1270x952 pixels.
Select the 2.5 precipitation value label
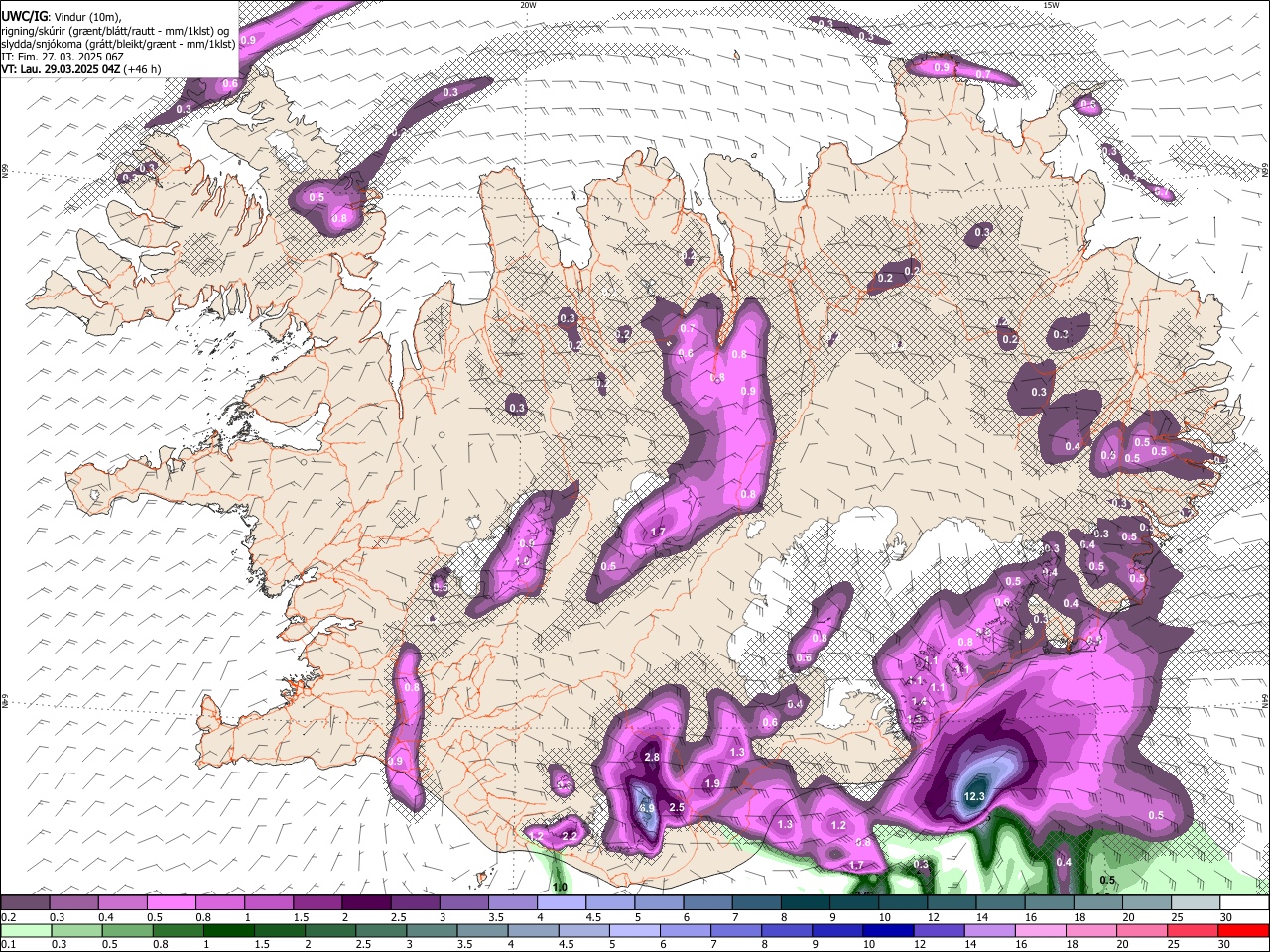[x=677, y=808]
